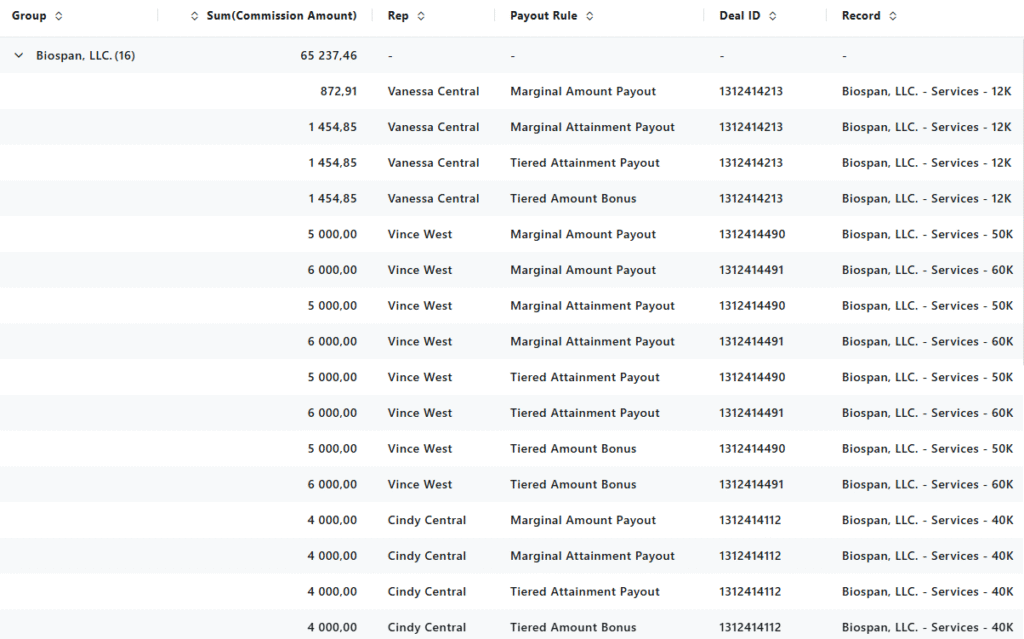Click sort arrows left of Sum(Commission Amount)

[x=194, y=16]
